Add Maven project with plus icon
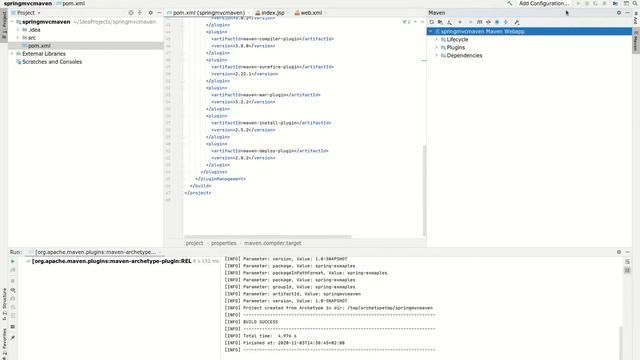 (x=460, y=22)
